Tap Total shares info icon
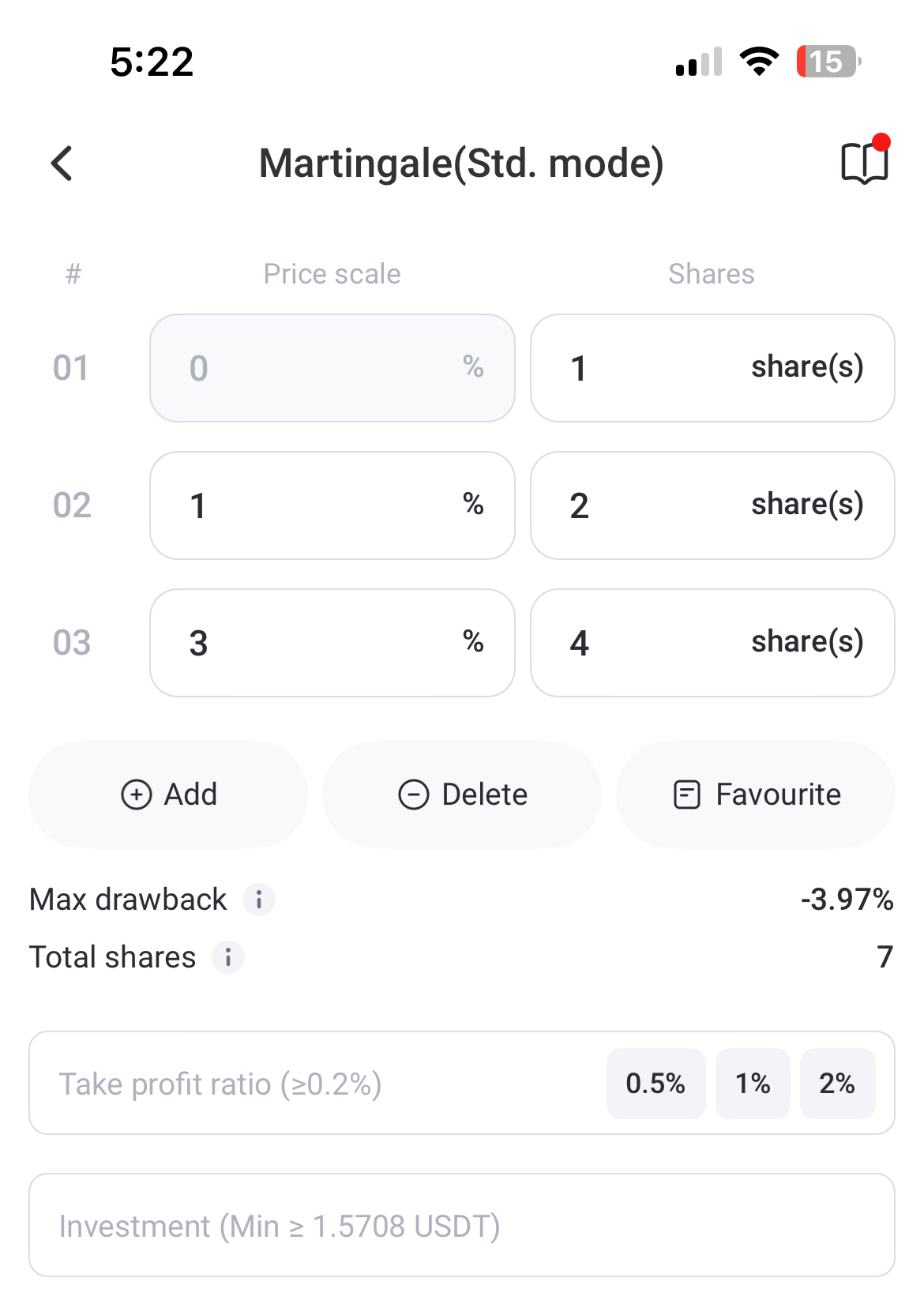The width and height of the screenshot is (924, 1300). pyautogui.click(x=228, y=957)
